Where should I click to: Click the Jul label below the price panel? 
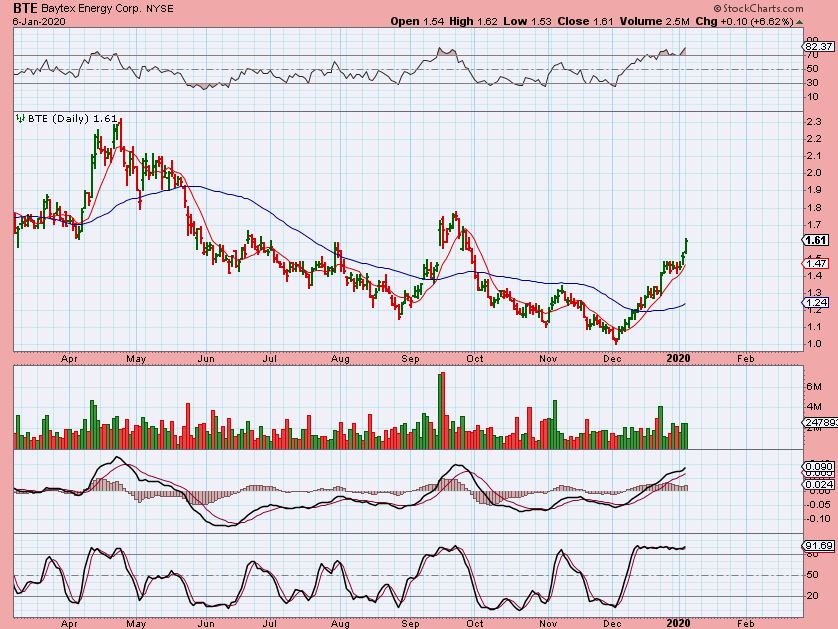coord(270,359)
